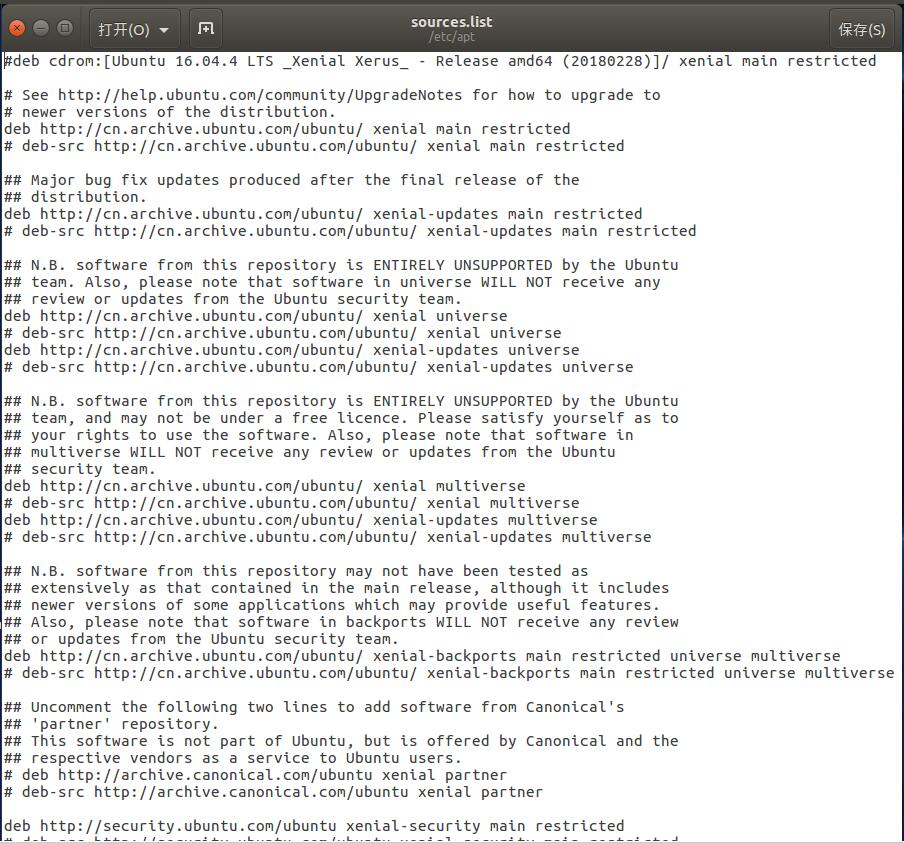Maximize the sources.list window
This screenshot has width=904, height=843.
coord(65,28)
